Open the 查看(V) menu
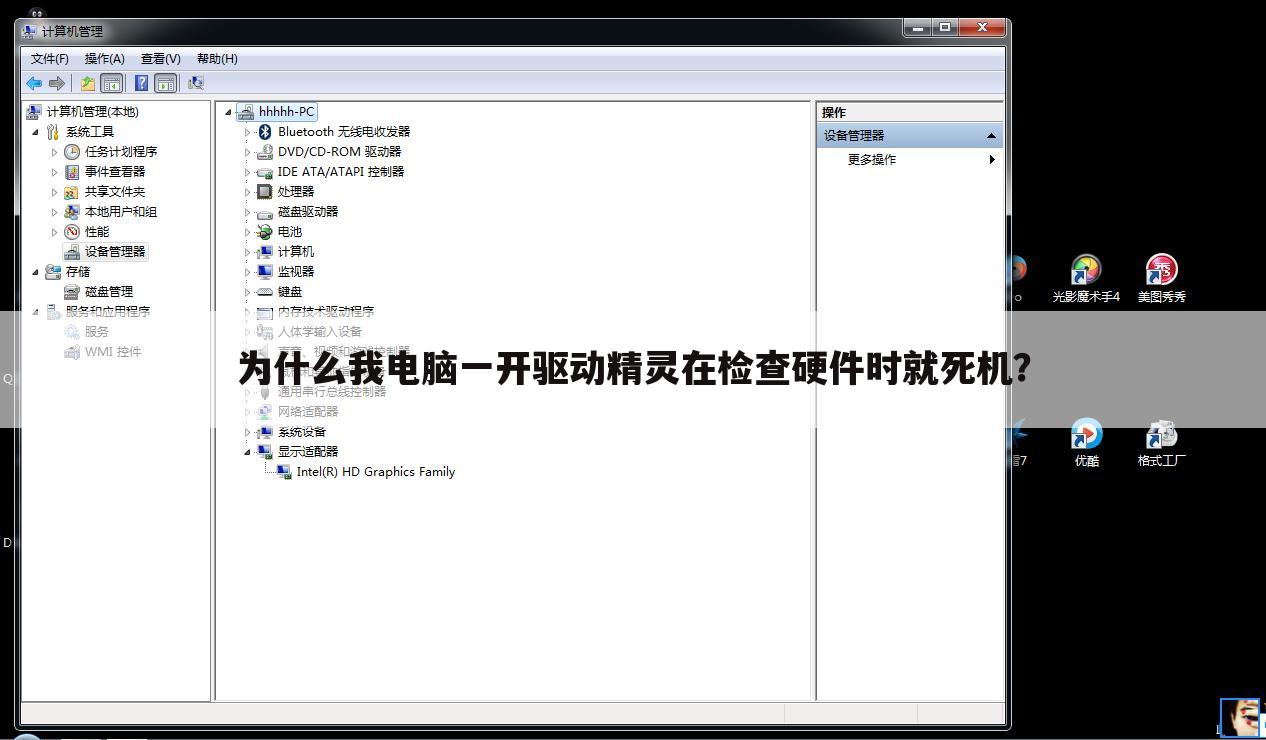This screenshot has width=1266, height=740. point(160,59)
